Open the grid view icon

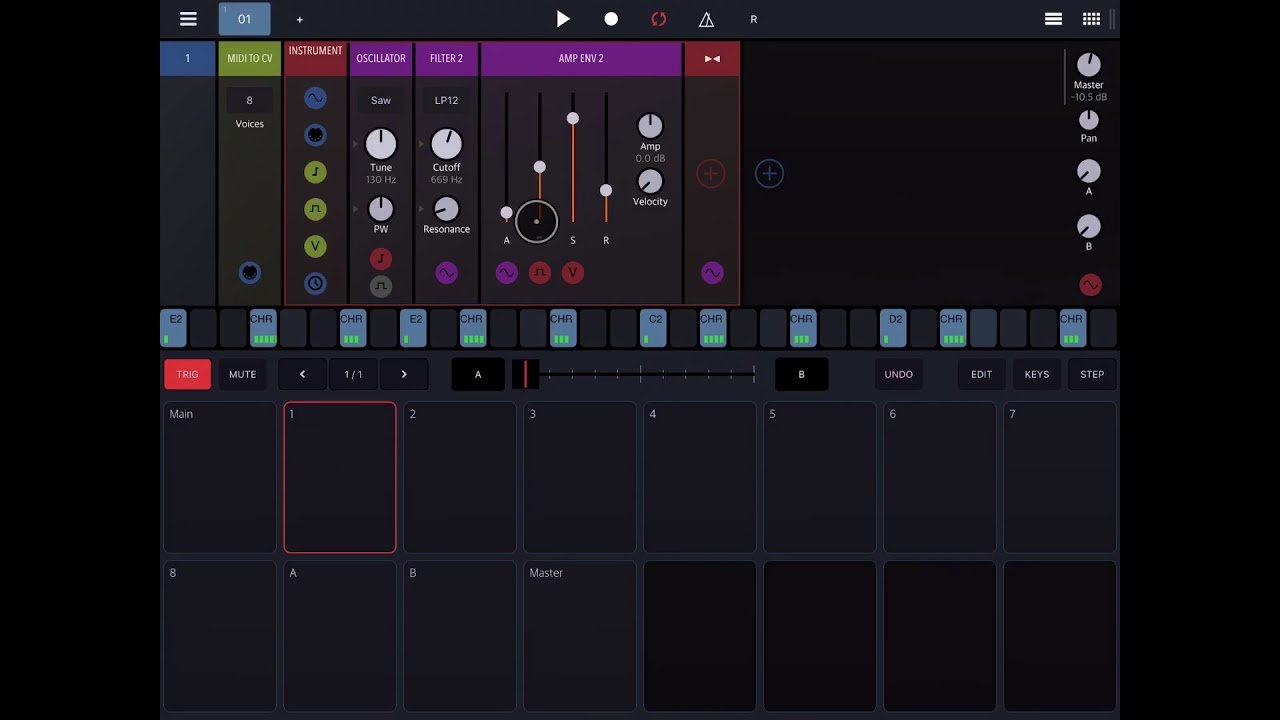tap(1092, 19)
